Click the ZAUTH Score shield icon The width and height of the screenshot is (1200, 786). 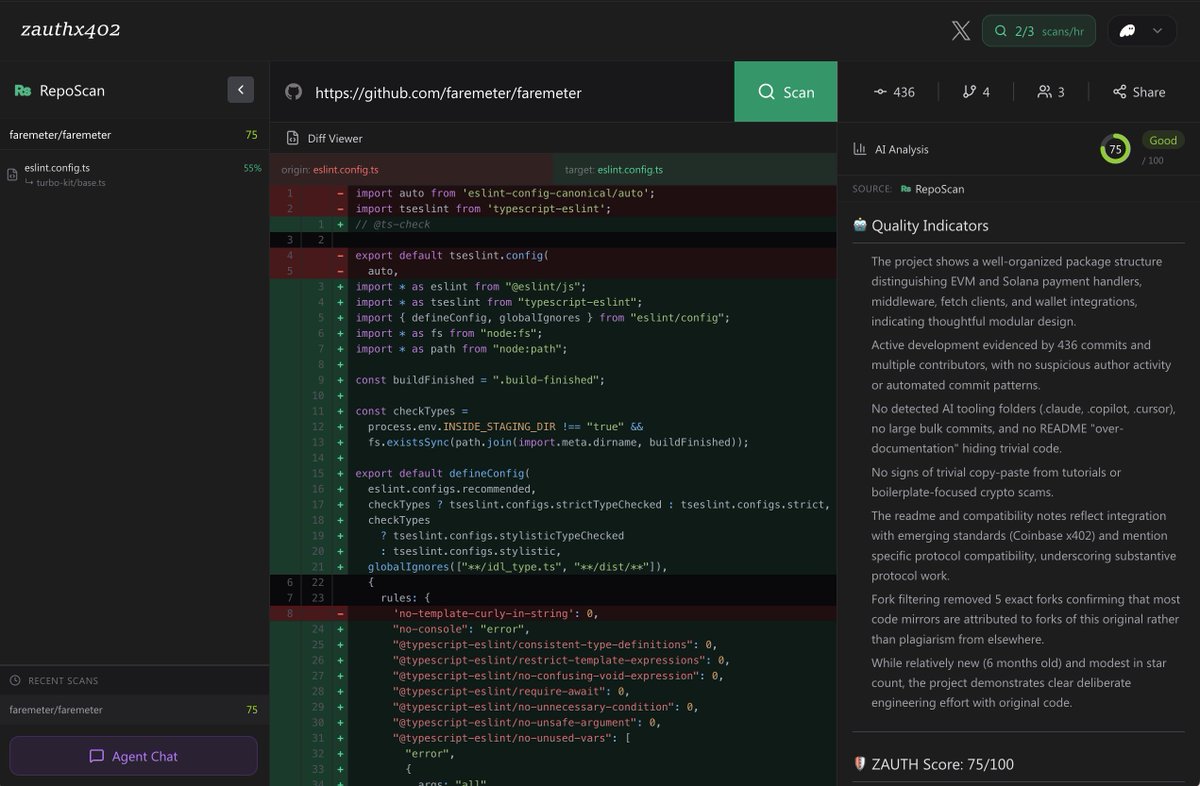tap(860, 764)
